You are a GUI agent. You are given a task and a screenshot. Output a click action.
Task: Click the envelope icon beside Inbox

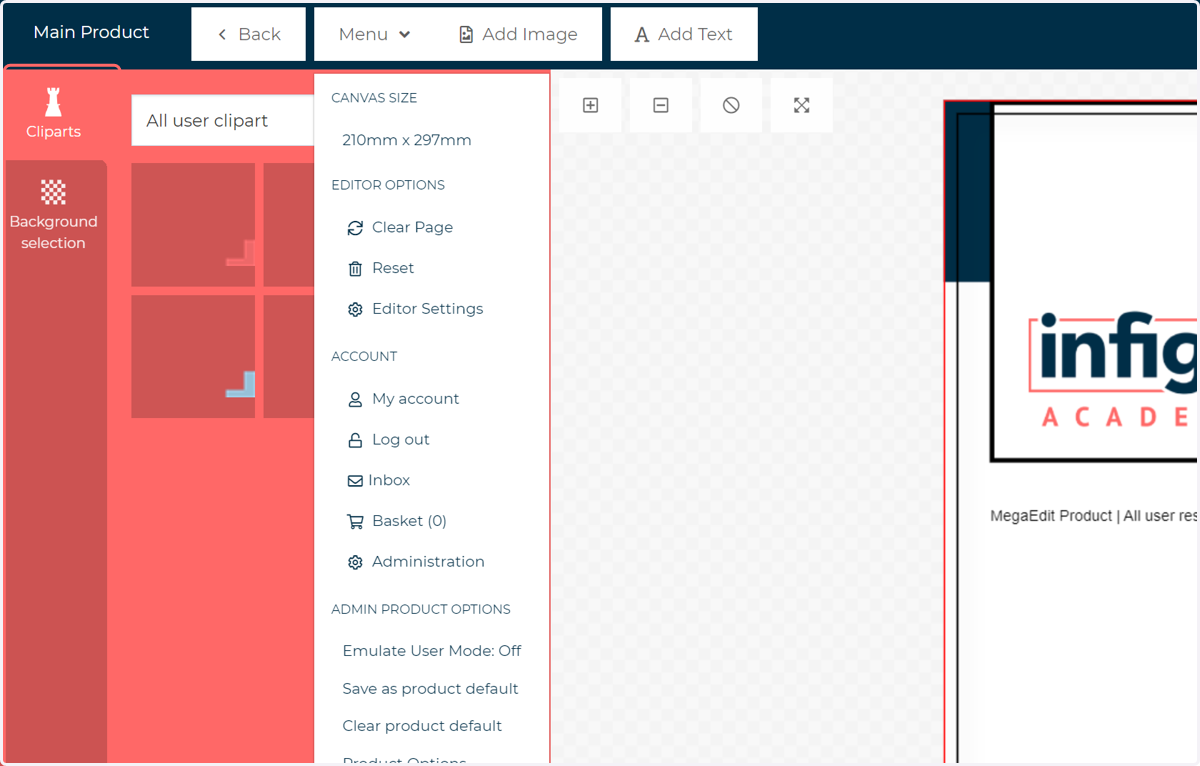coord(355,481)
